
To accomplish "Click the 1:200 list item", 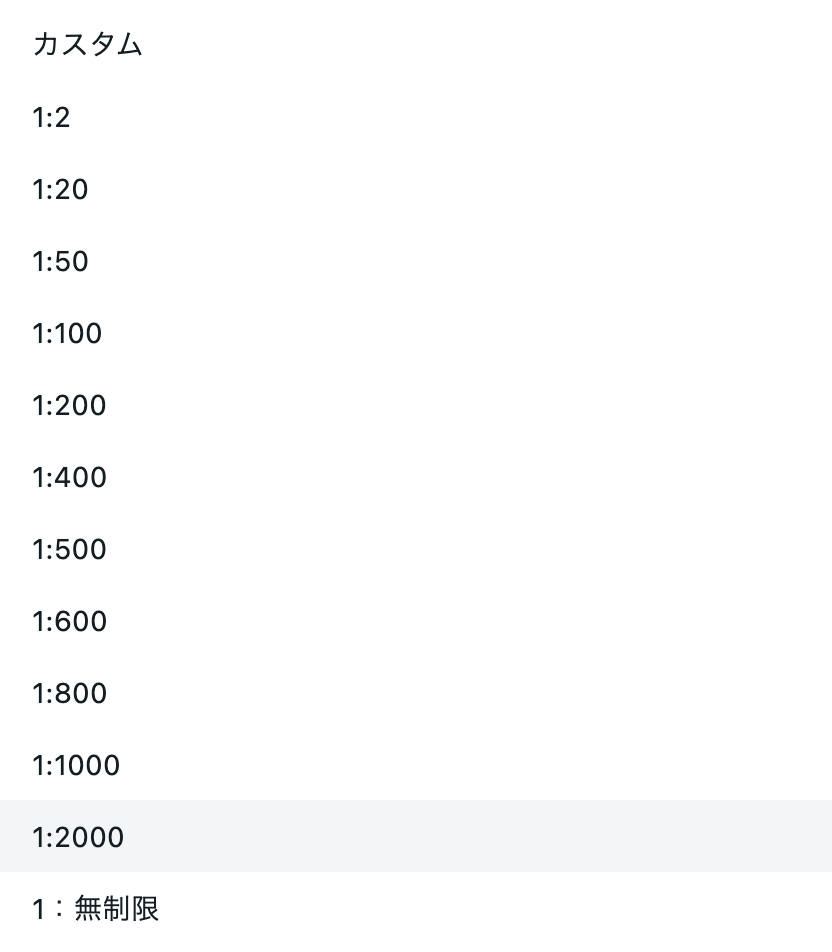I will tap(416, 405).
